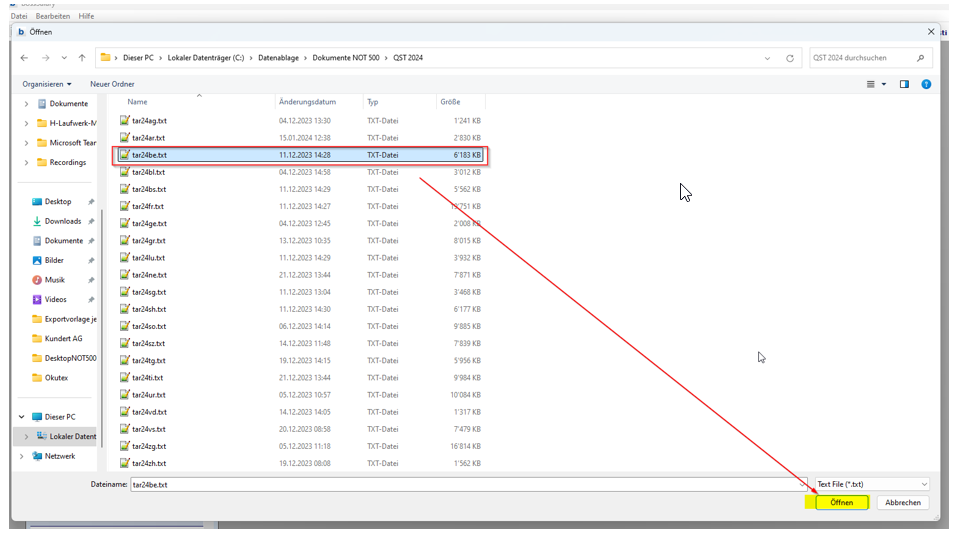Screen dimensions: 966x535
Task: Open the Text File (*.txt) type dropdown
Action: point(871,484)
